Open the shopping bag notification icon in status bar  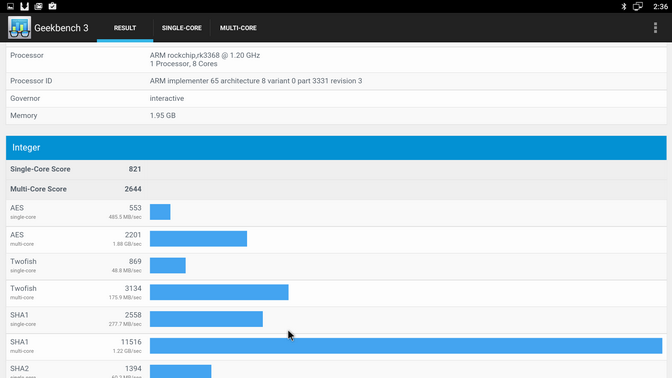[52, 6]
